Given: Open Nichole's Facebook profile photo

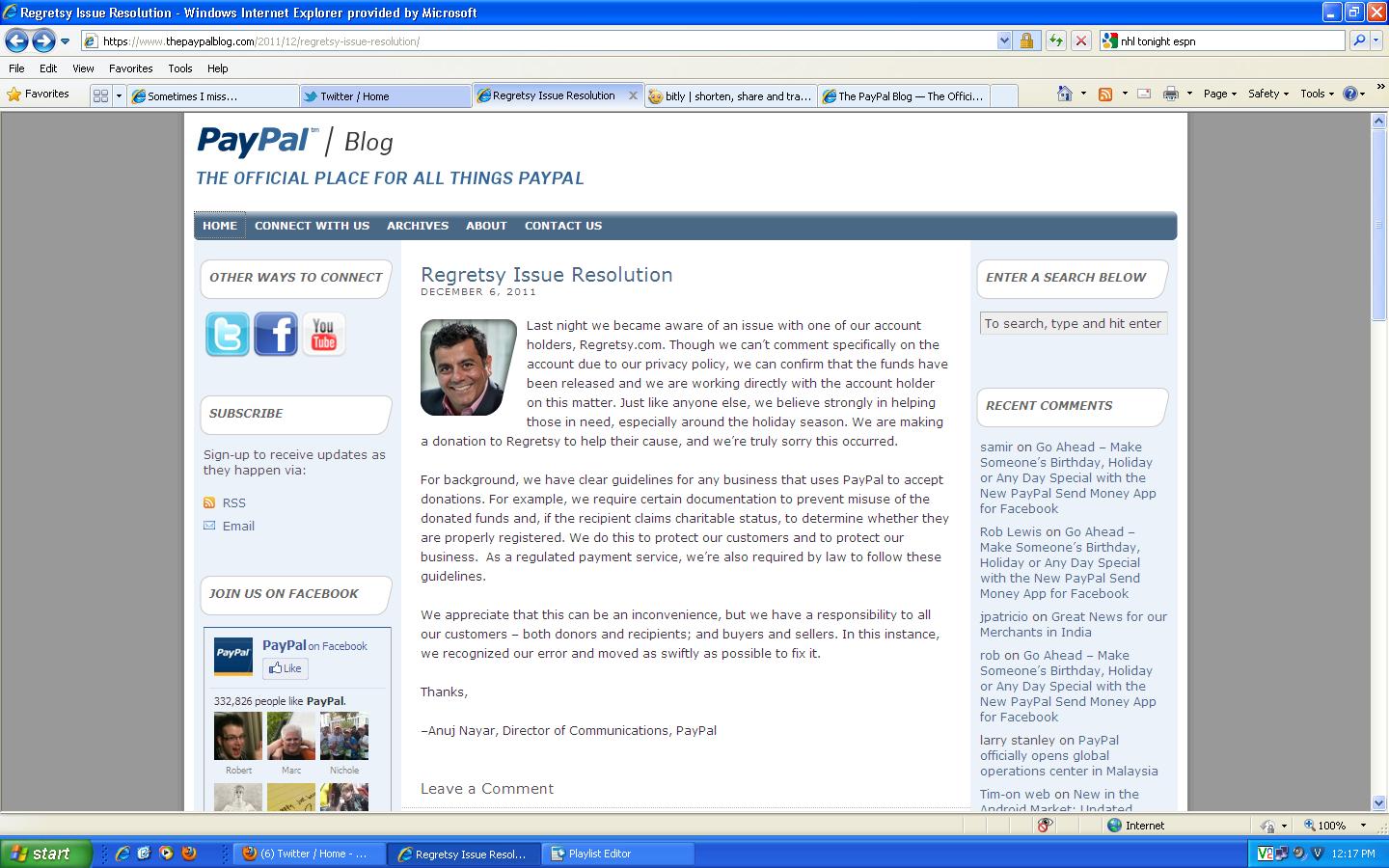Looking at the screenshot, I should [x=344, y=736].
